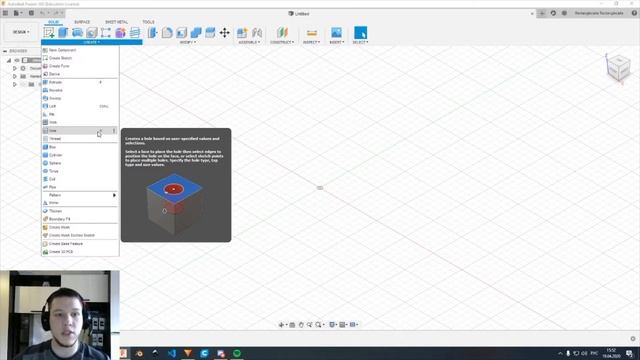Choose New Component from Create menu
This screenshot has width=640, height=360.
click(x=80, y=50)
